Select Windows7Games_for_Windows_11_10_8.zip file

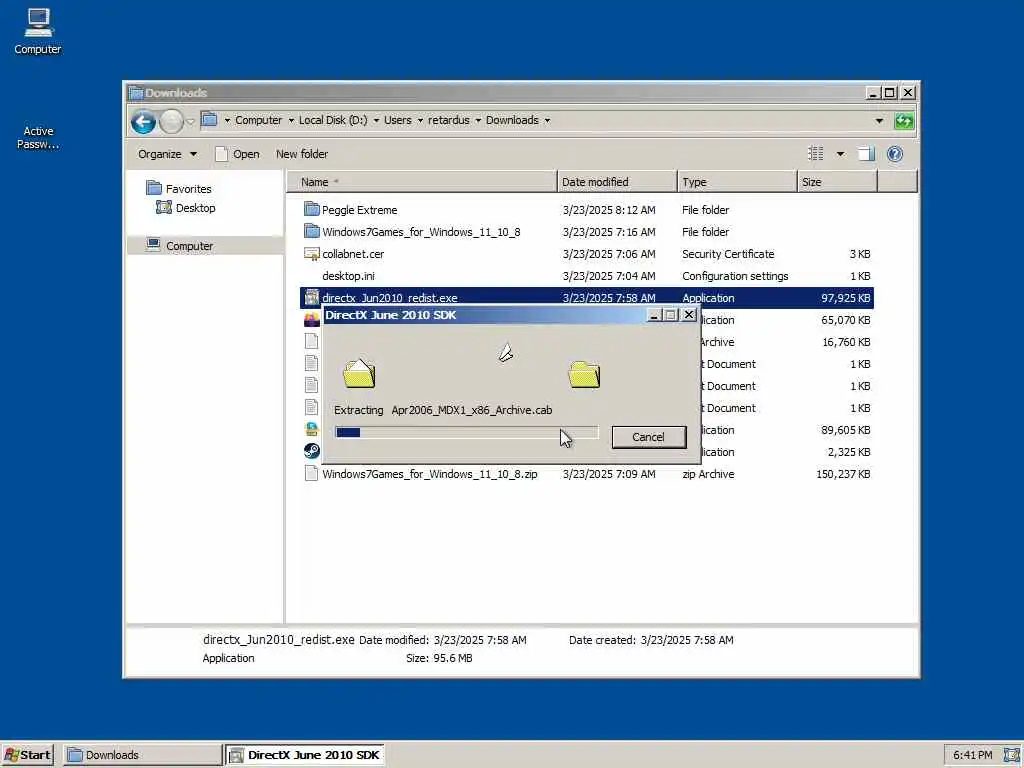(430, 474)
